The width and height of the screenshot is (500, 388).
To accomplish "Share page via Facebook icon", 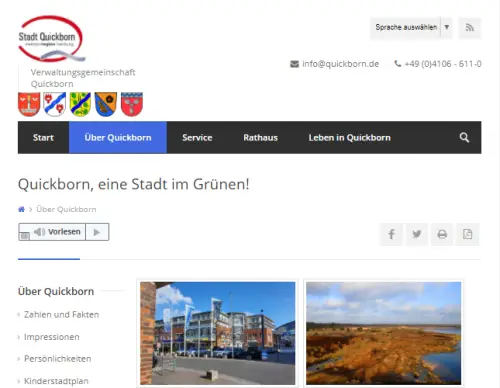I will (391, 234).
